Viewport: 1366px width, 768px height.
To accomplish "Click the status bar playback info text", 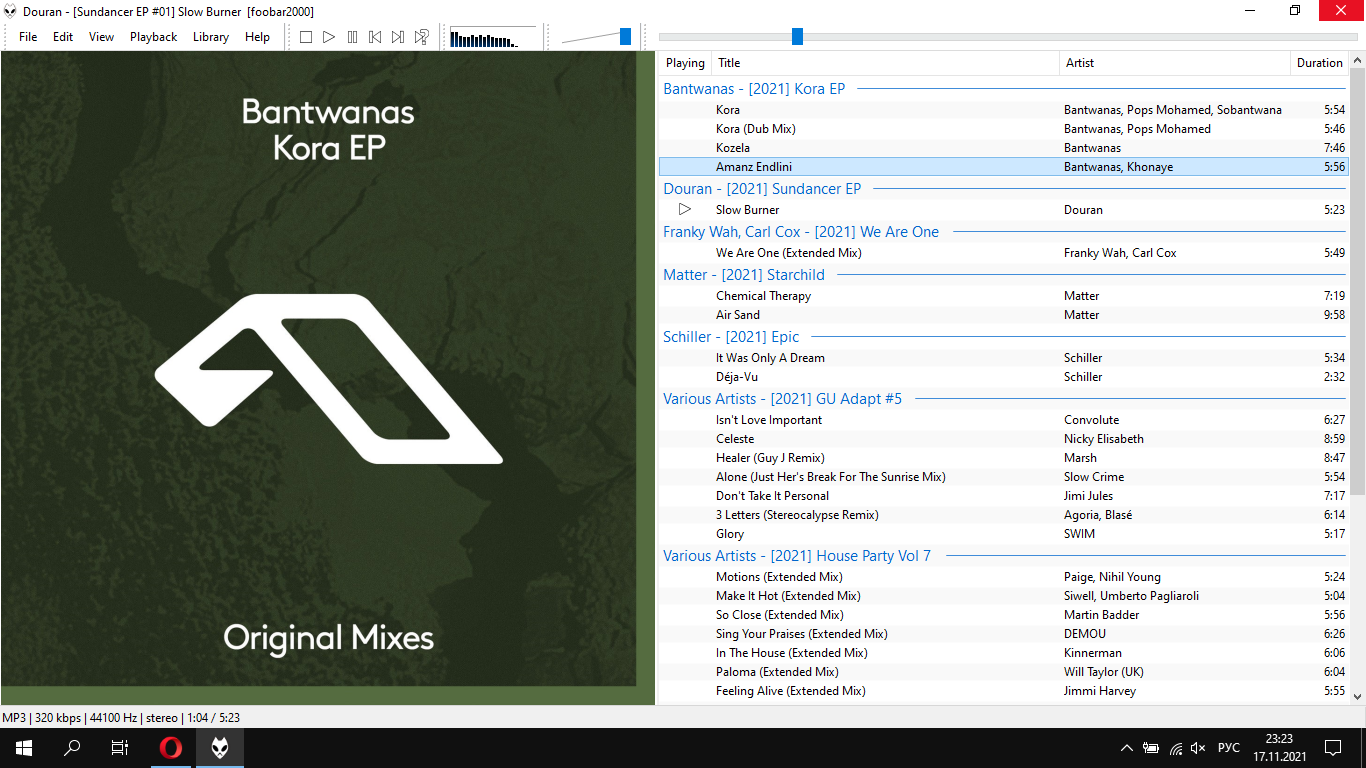I will pos(121,718).
